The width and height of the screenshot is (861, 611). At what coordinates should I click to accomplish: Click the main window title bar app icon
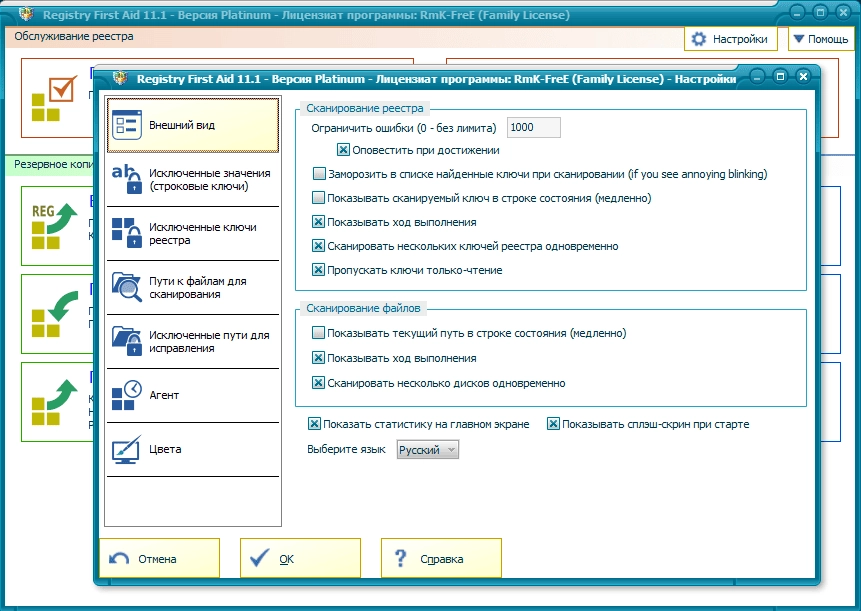point(26,14)
